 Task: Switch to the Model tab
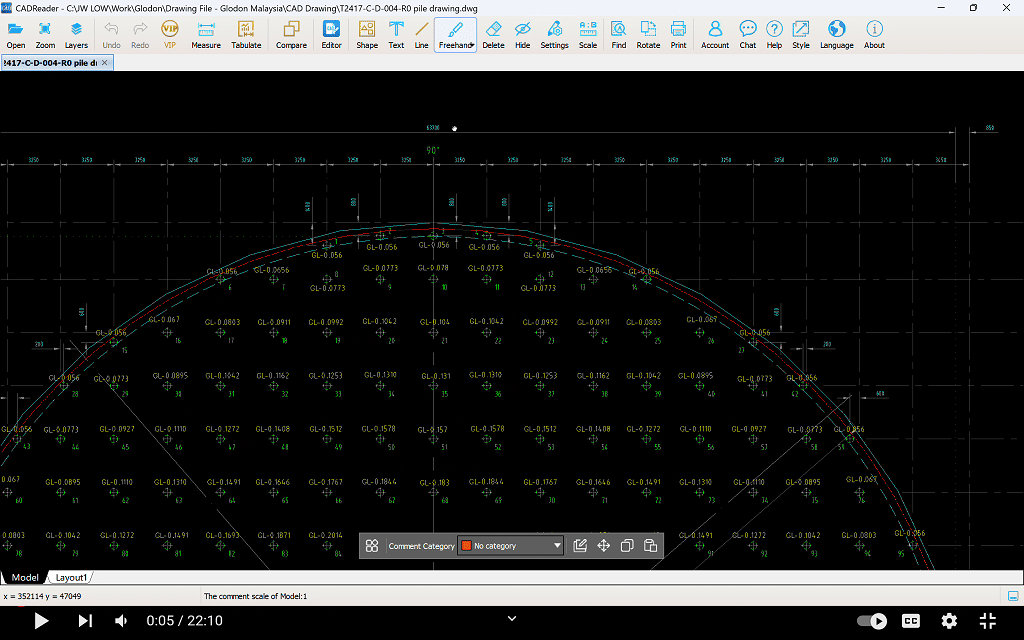point(25,577)
